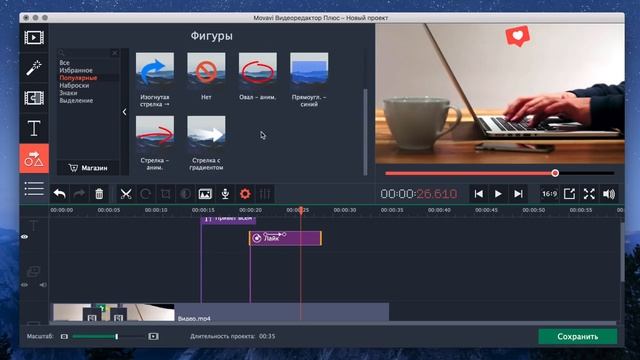Image resolution: width=640 pixels, height=360 pixels.
Task: Open the Titles text tab
Action: 34,128
